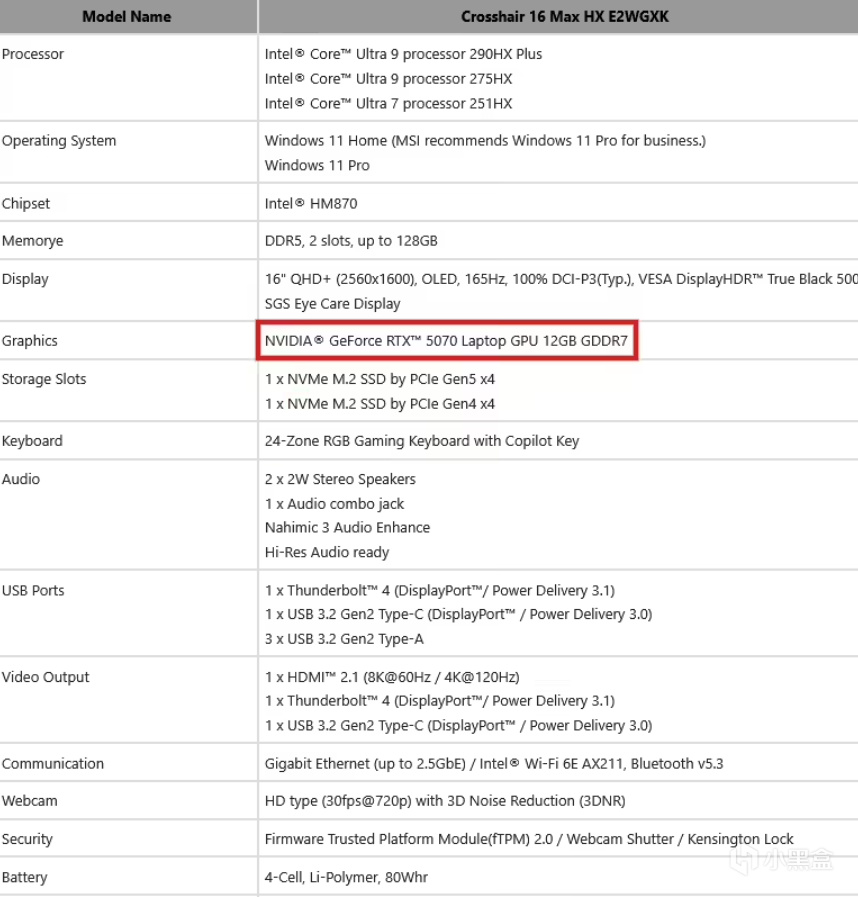Viewport: 858px width, 897px height.
Task: Select the Thunderbolt 4 line under USB Ports
Action: (x=439, y=590)
